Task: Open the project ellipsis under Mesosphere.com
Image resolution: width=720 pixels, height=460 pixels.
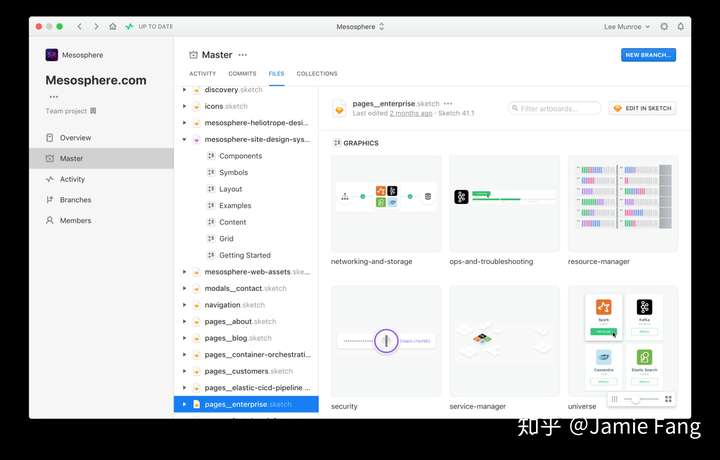Action: tap(54, 97)
